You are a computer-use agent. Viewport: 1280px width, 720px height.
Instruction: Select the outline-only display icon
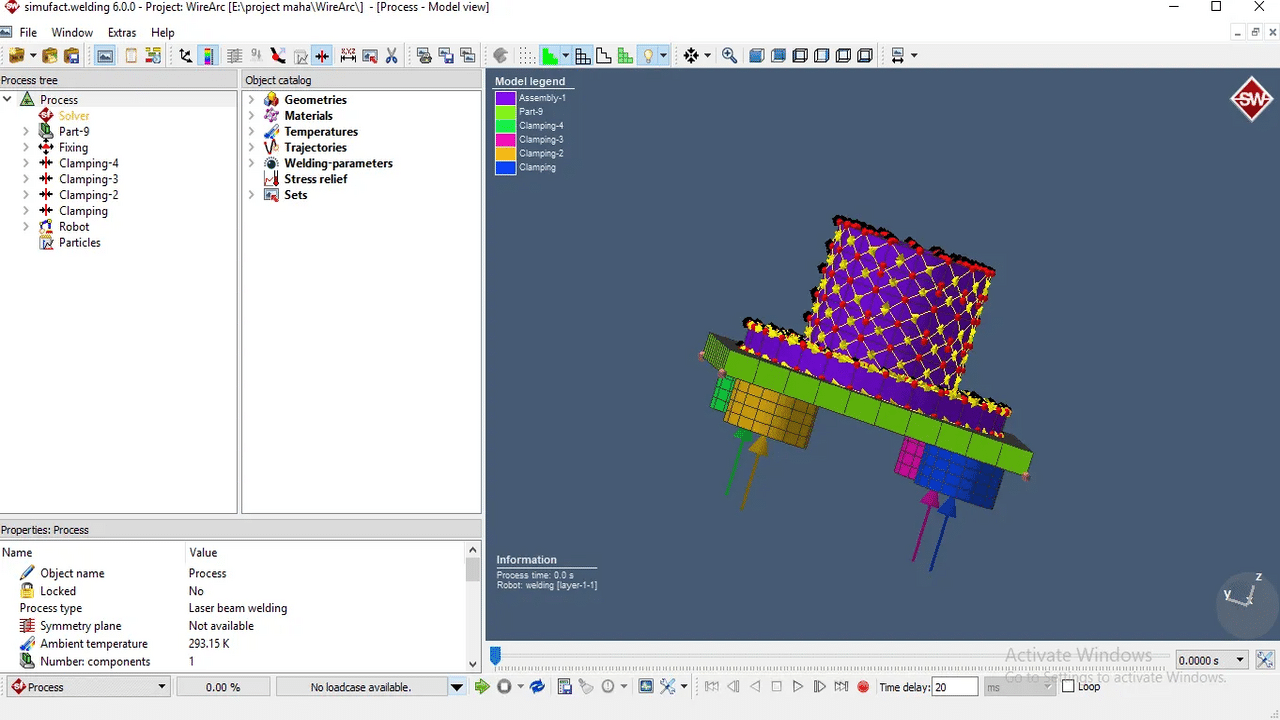[604, 56]
